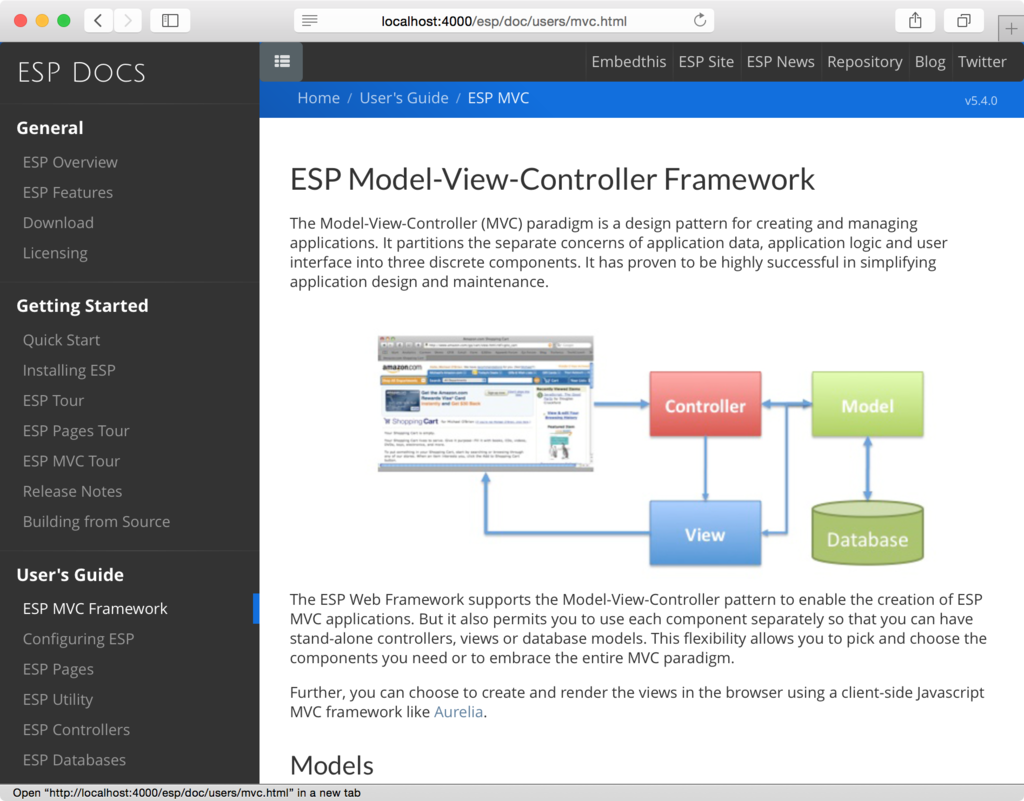Click the ESP MVC breadcrumb
The width and height of the screenshot is (1024, 801).
[x=498, y=98]
